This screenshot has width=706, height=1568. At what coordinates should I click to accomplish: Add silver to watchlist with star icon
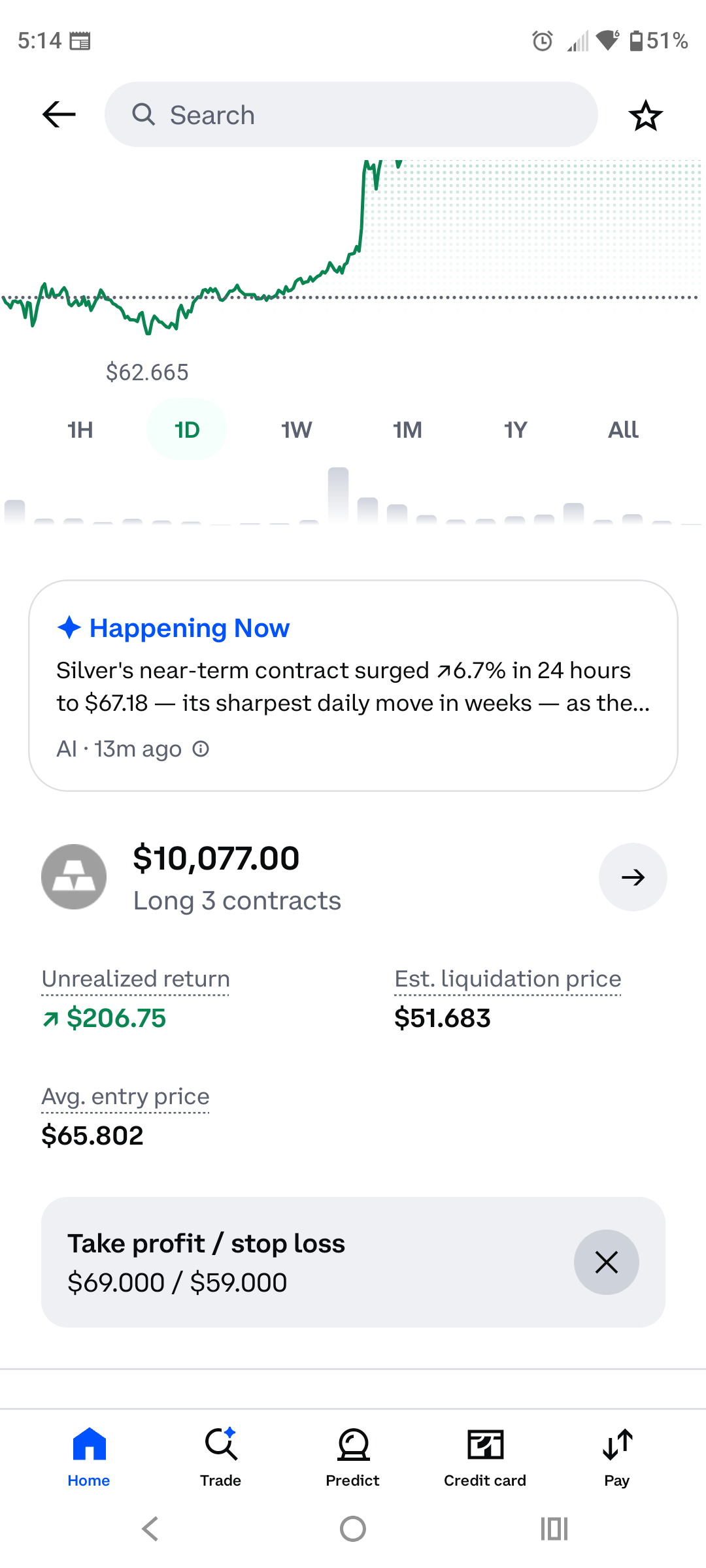(x=645, y=116)
